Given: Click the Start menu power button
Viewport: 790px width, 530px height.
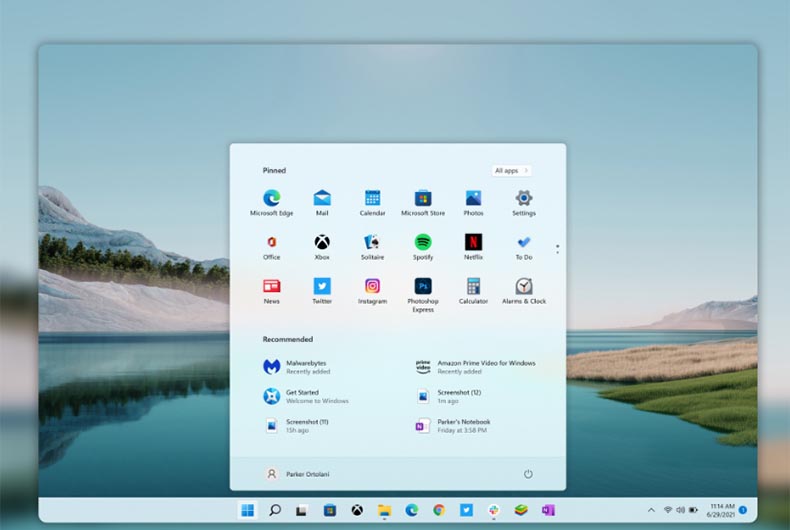Looking at the screenshot, I should (x=528, y=474).
